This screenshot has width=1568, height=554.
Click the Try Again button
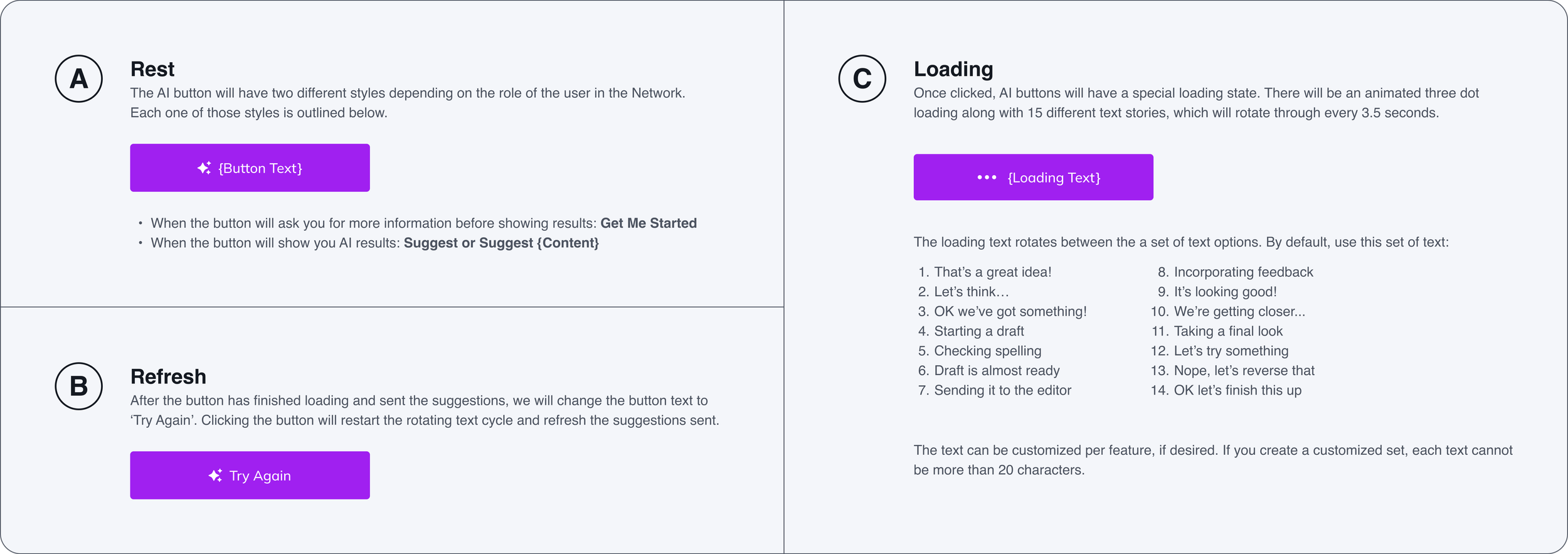click(x=250, y=475)
